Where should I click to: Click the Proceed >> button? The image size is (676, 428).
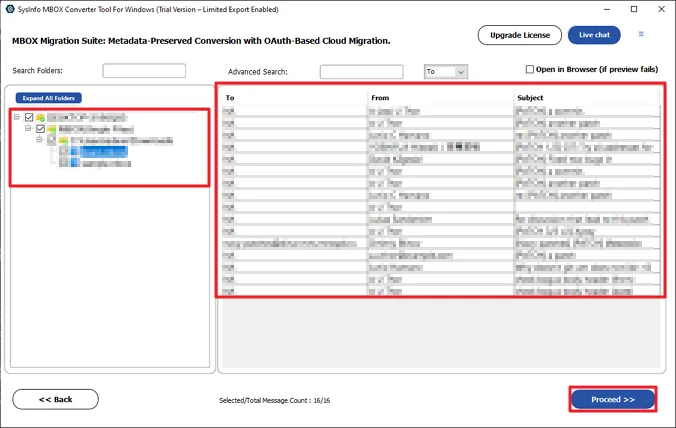(x=613, y=400)
